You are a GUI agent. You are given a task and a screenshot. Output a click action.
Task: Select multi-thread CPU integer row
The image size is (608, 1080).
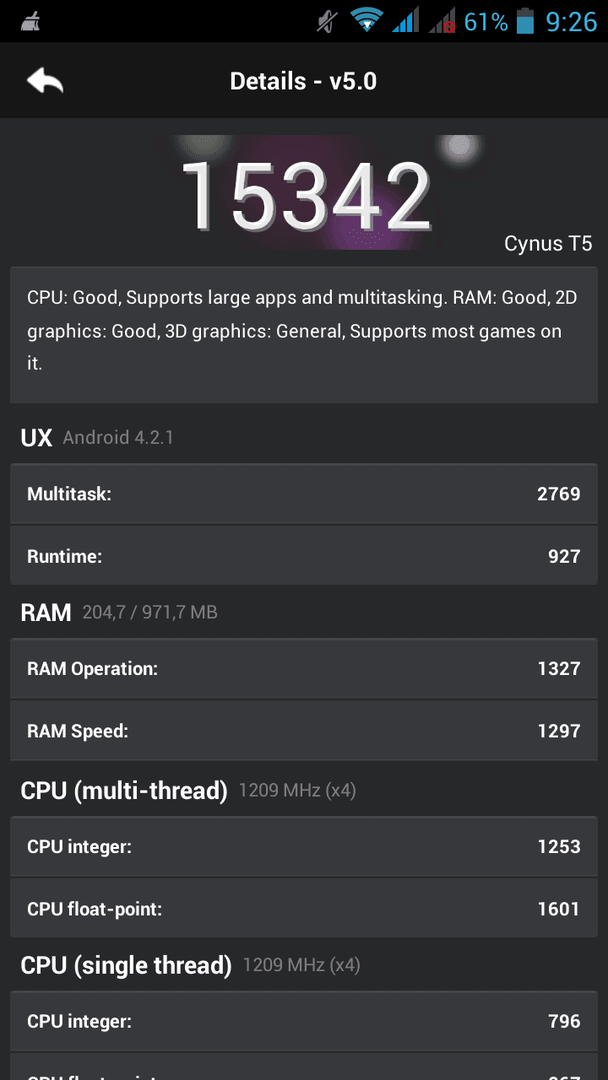[304, 847]
